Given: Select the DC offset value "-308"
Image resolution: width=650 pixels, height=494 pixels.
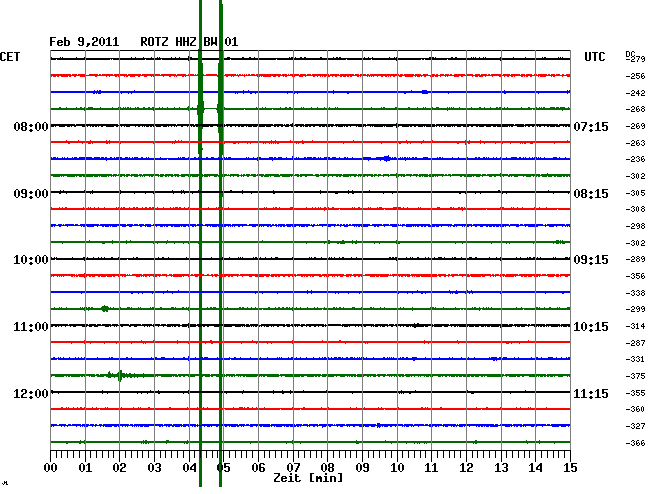Looking at the screenshot, I should 635,209.
